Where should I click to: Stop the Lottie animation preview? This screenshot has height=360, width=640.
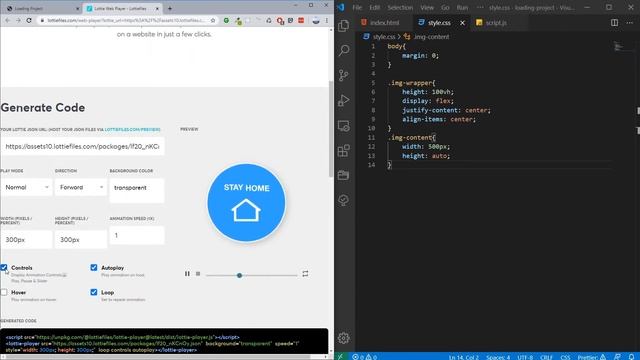tap(198, 274)
